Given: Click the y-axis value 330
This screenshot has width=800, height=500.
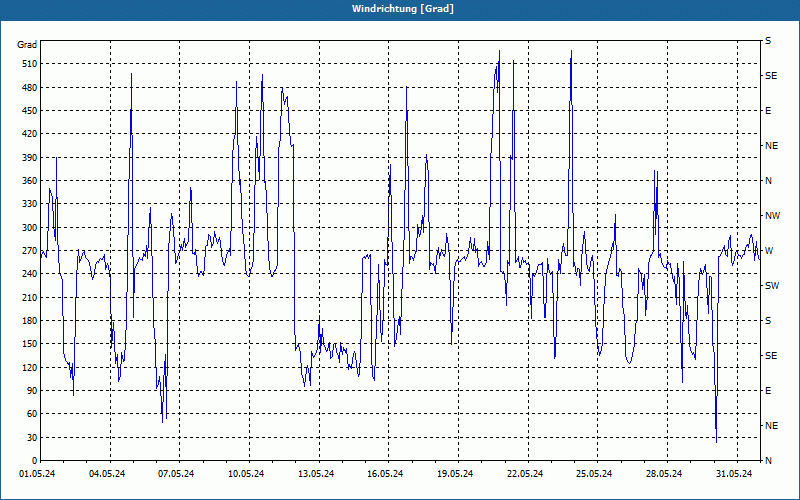Looking at the screenshot, I should point(31,204).
